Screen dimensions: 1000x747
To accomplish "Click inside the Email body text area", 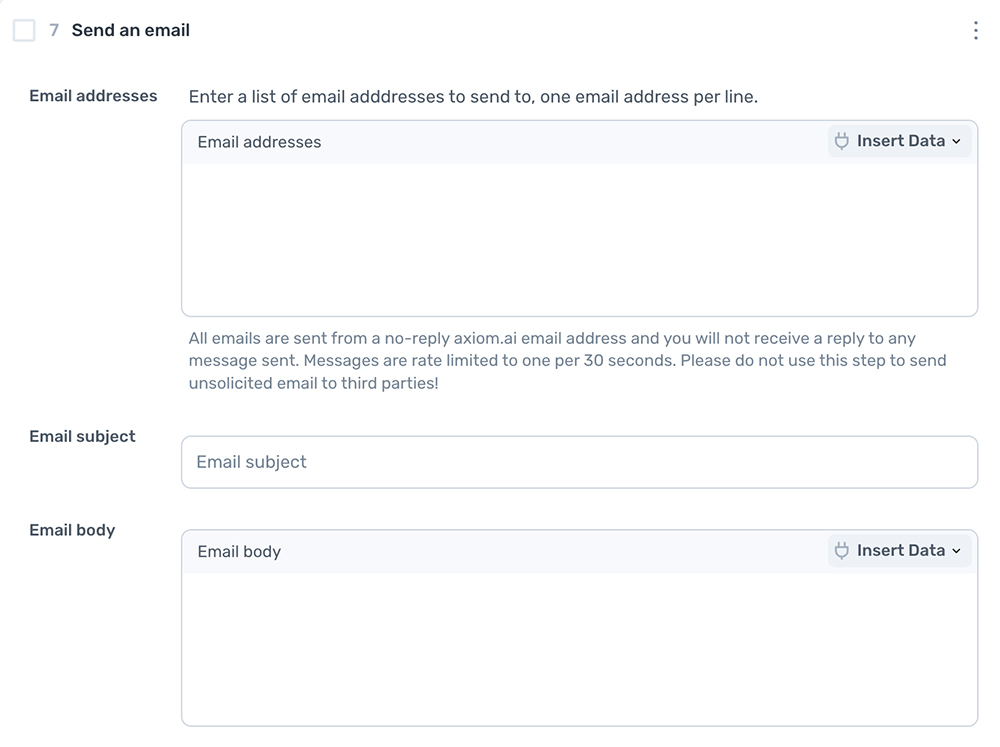I will click(x=579, y=648).
